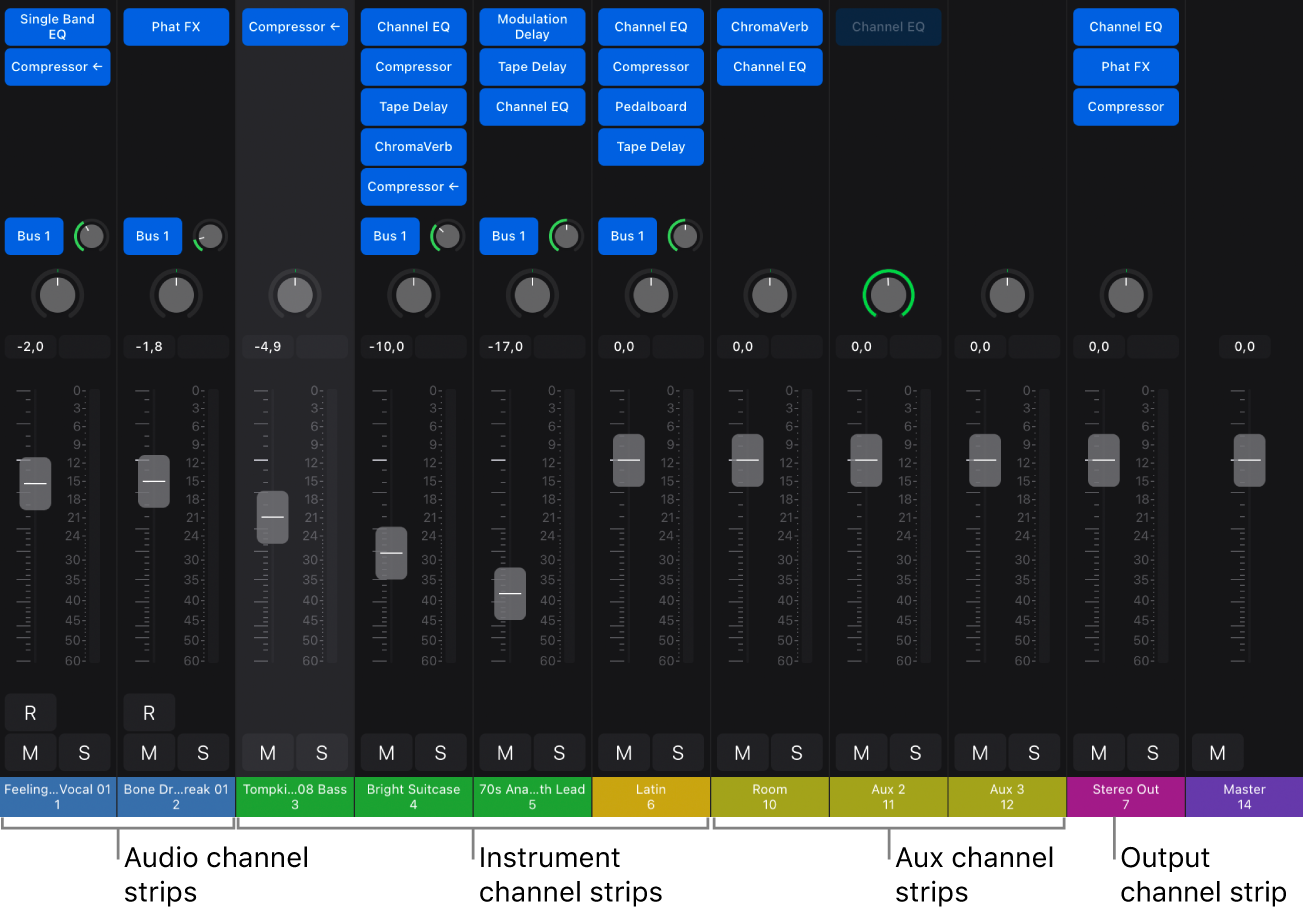
Task: Click the volume fader on Feeling Vocal 01
Action: [x=35, y=483]
